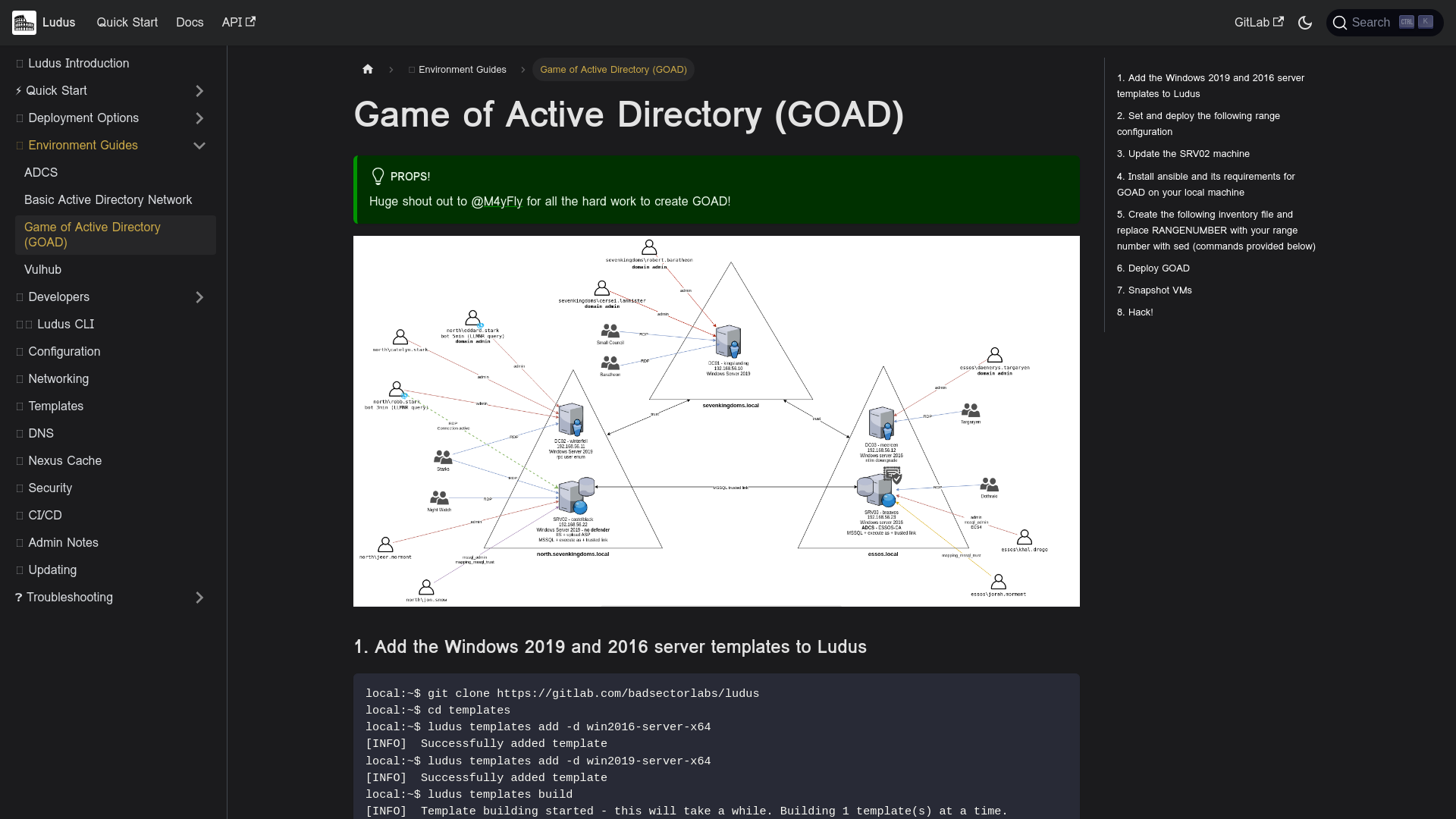The width and height of the screenshot is (1456, 819).
Task: Expand Quick Start sidebar chevron
Action: coord(199,91)
